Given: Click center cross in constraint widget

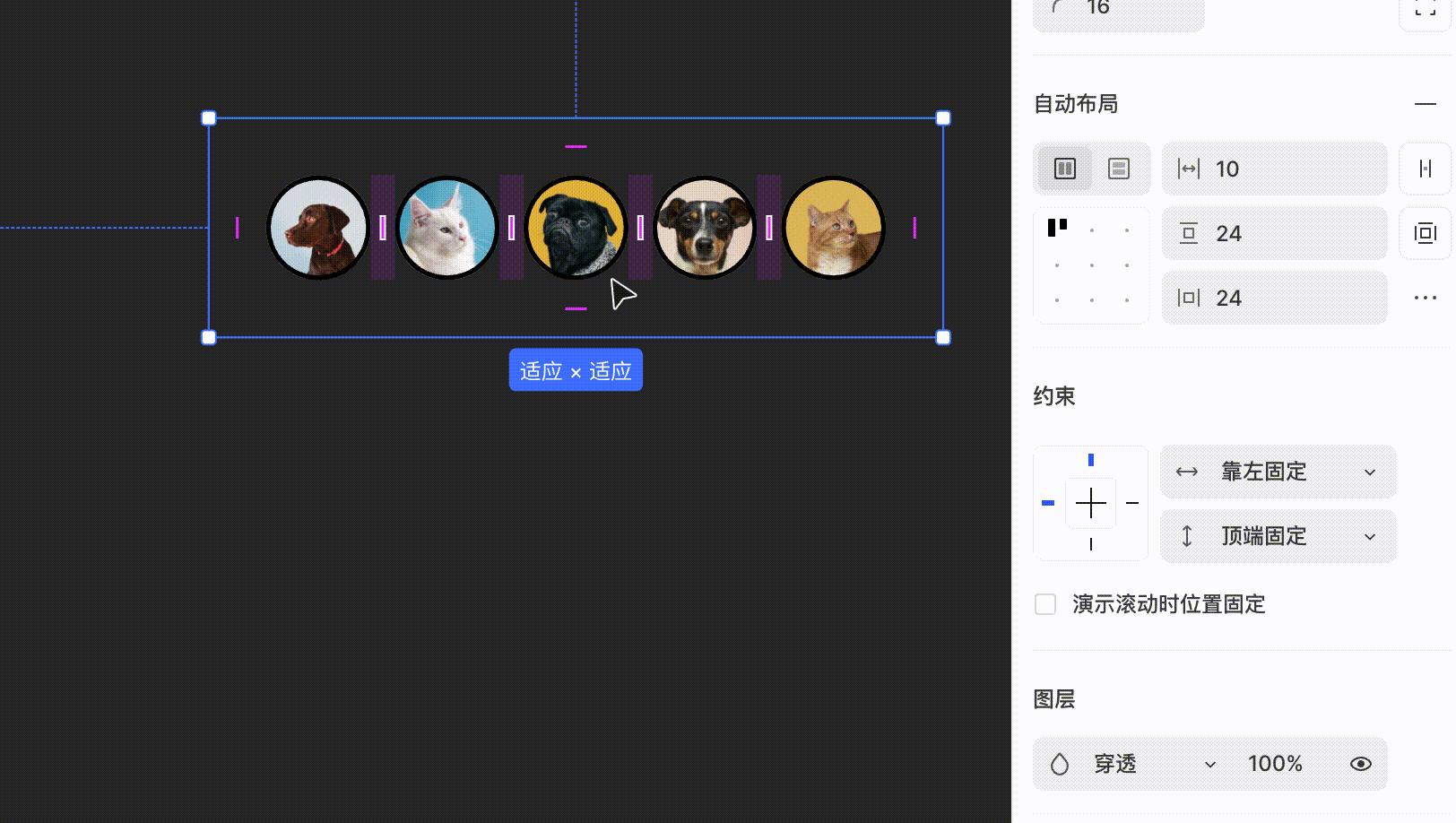Looking at the screenshot, I should [x=1091, y=503].
